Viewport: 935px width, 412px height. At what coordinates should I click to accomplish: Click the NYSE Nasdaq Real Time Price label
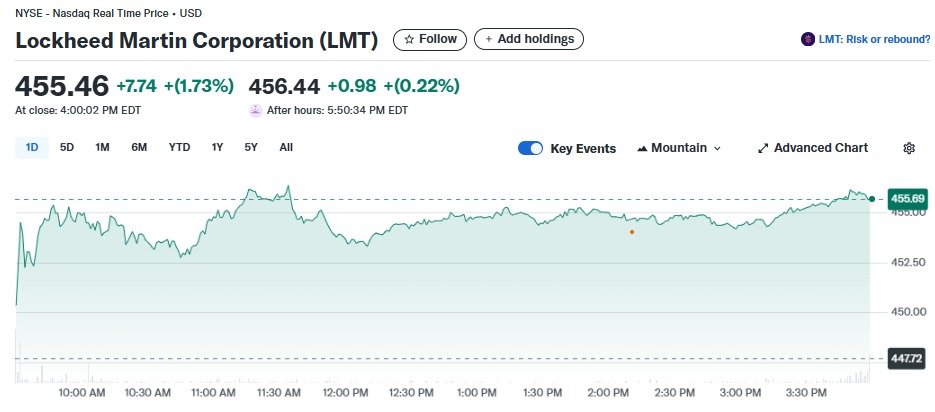[109, 13]
